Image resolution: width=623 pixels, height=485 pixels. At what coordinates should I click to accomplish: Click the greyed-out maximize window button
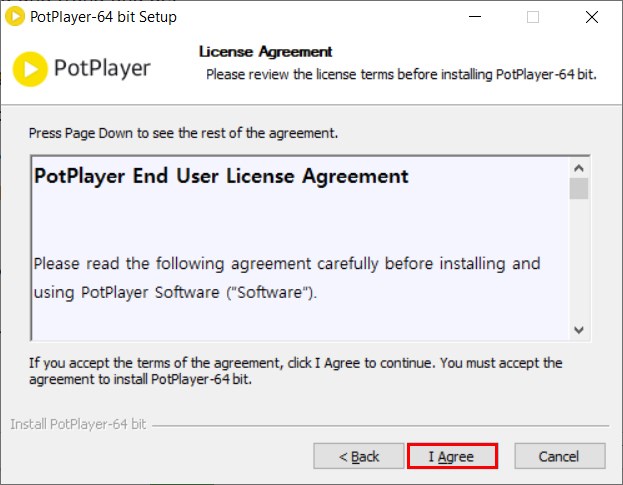(x=532, y=17)
